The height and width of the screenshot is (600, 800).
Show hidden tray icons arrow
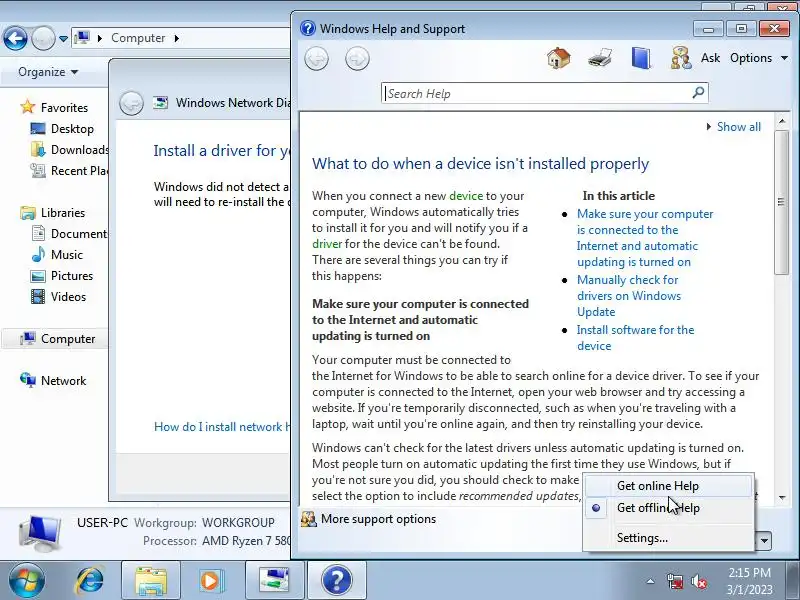tap(651, 581)
